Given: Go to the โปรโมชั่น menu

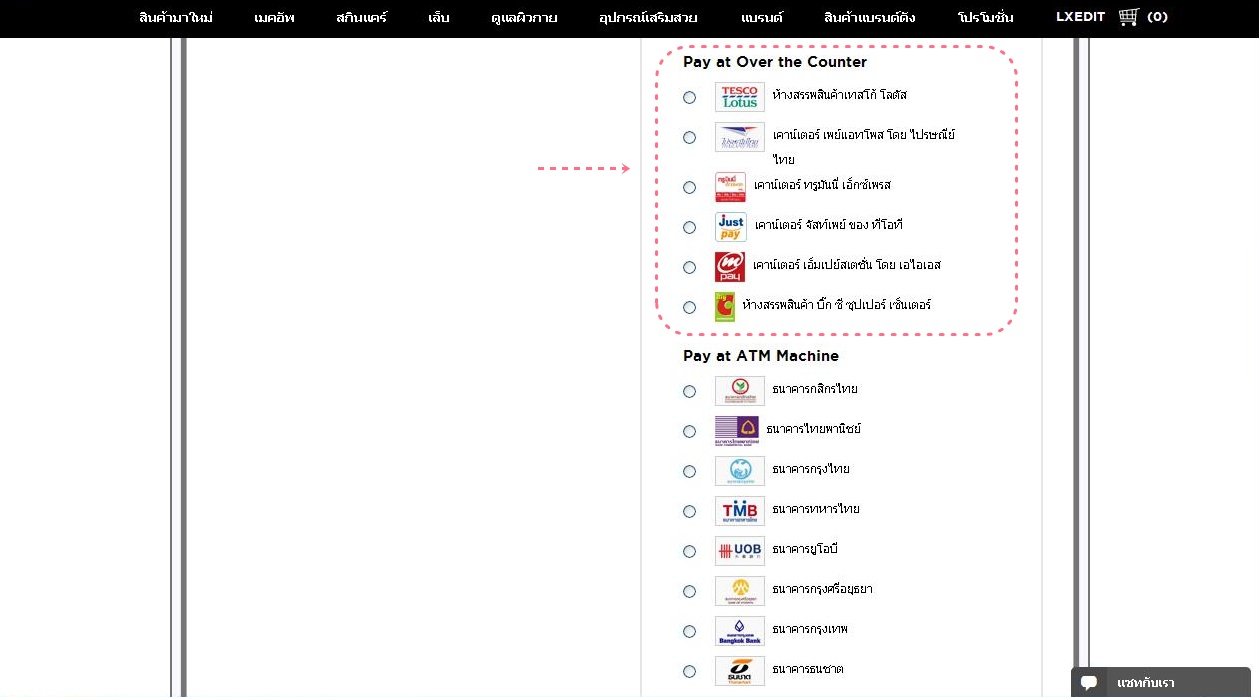Looking at the screenshot, I should tap(985, 18).
